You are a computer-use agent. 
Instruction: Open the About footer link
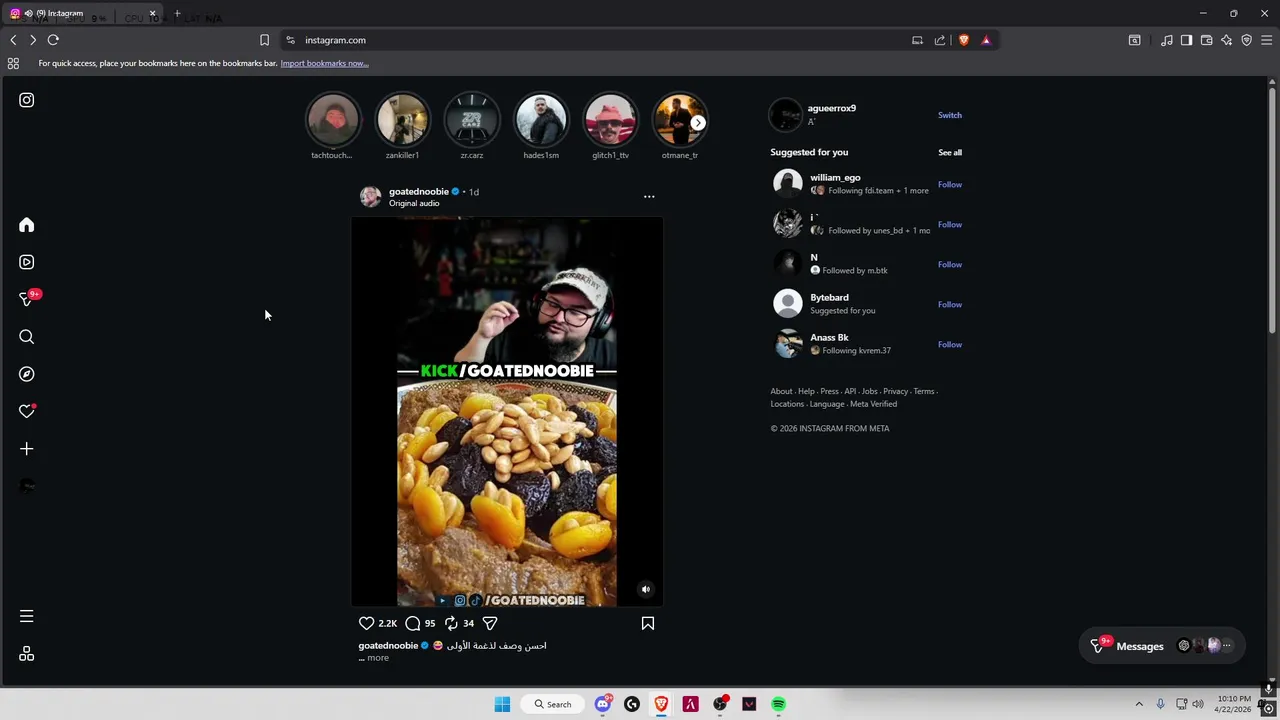pyautogui.click(x=781, y=391)
